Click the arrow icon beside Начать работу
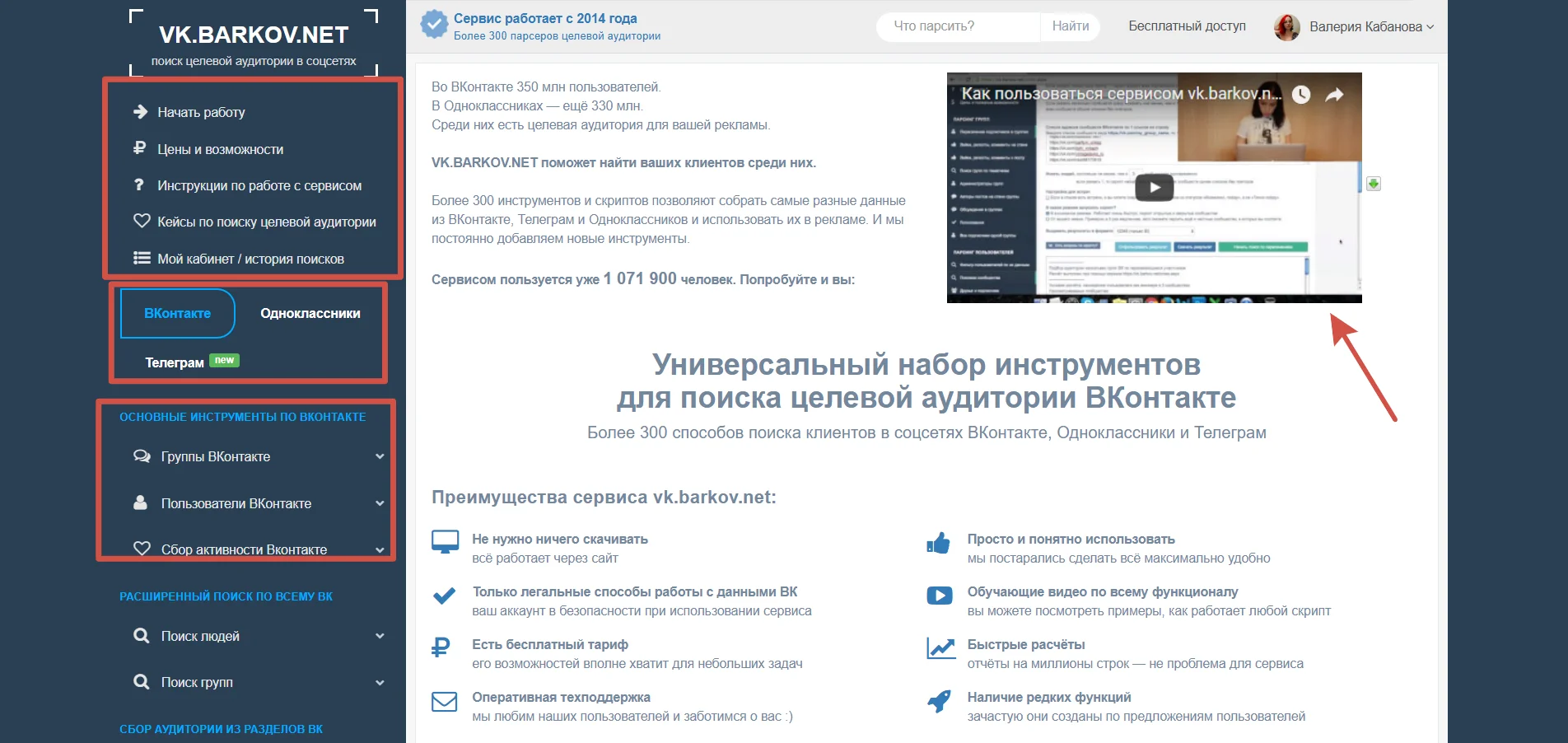Screen dimensions: 1568x743 pyautogui.click(x=141, y=112)
